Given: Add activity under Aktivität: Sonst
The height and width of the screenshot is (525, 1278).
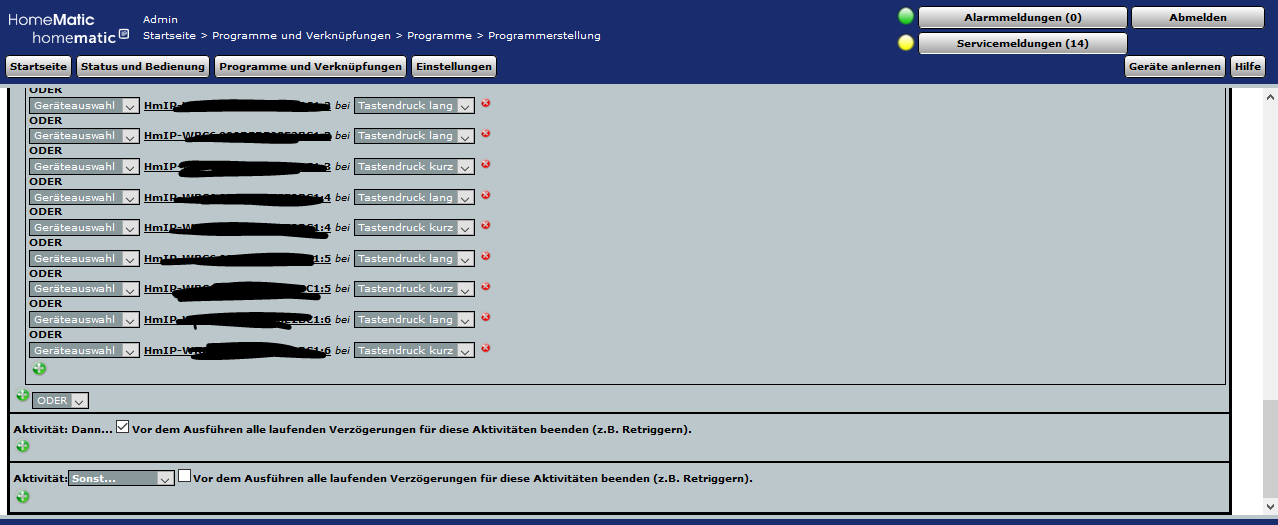Looking at the screenshot, I should (23, 496).
